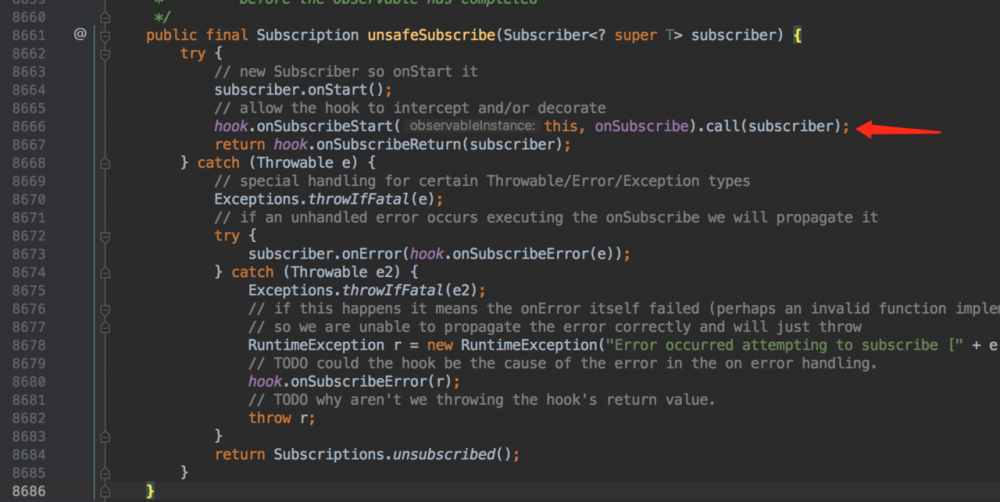Image resolution: width=1000 pixels, height=502 pixels.
Task: Click the "observableInstance:" parameter hint
Action: point(473,126)
